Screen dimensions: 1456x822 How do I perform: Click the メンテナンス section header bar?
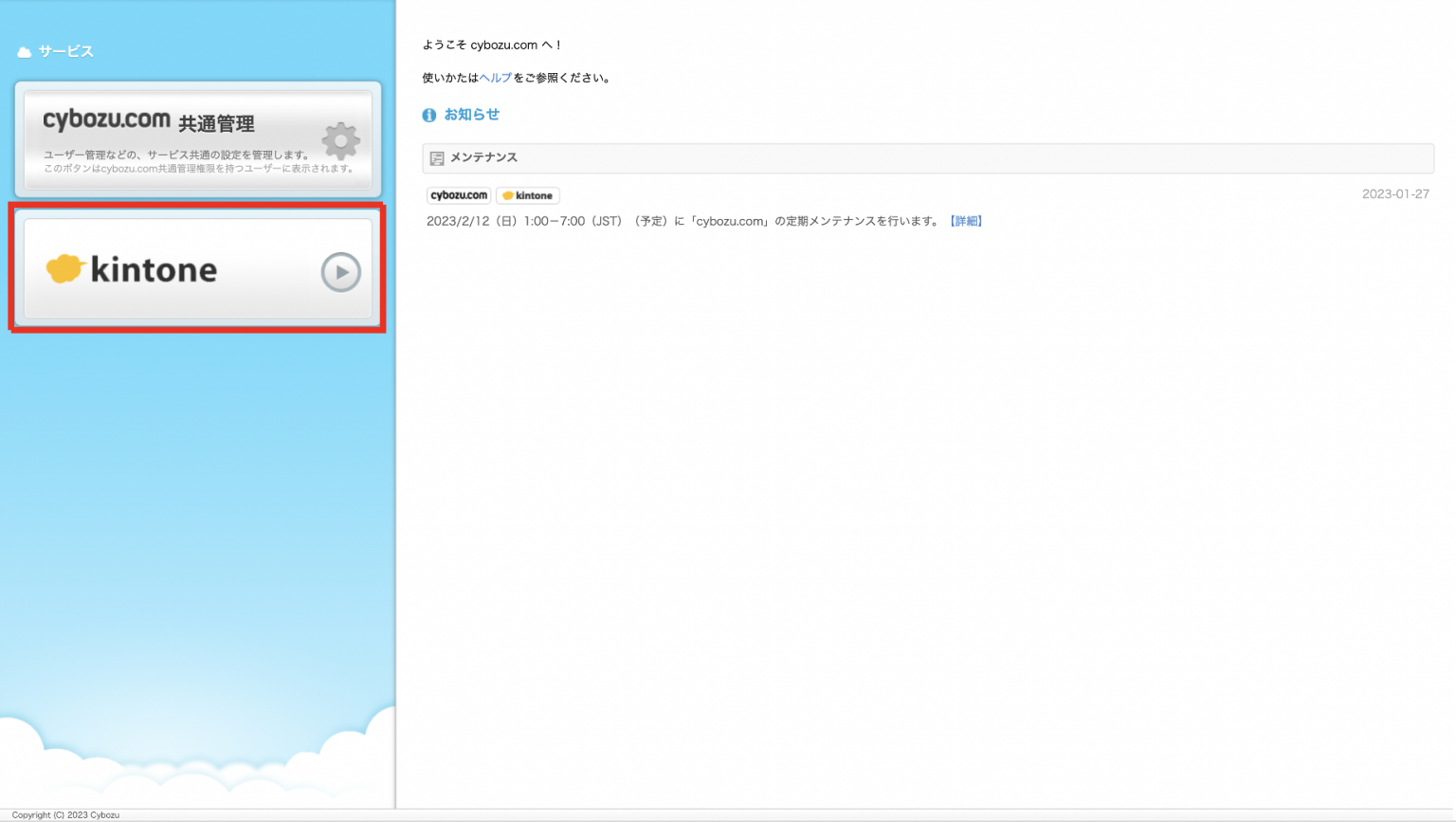point(927,157)
